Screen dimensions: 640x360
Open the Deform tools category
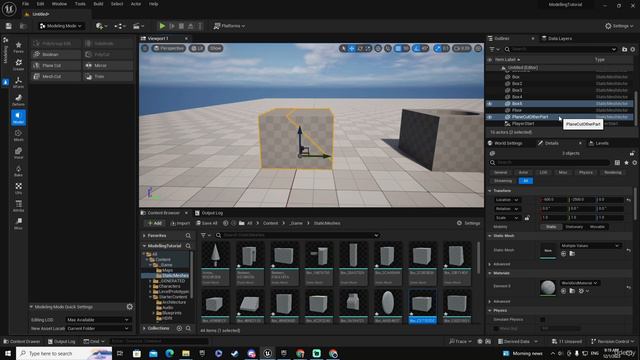pyautogui.click(x=18, y=100)
